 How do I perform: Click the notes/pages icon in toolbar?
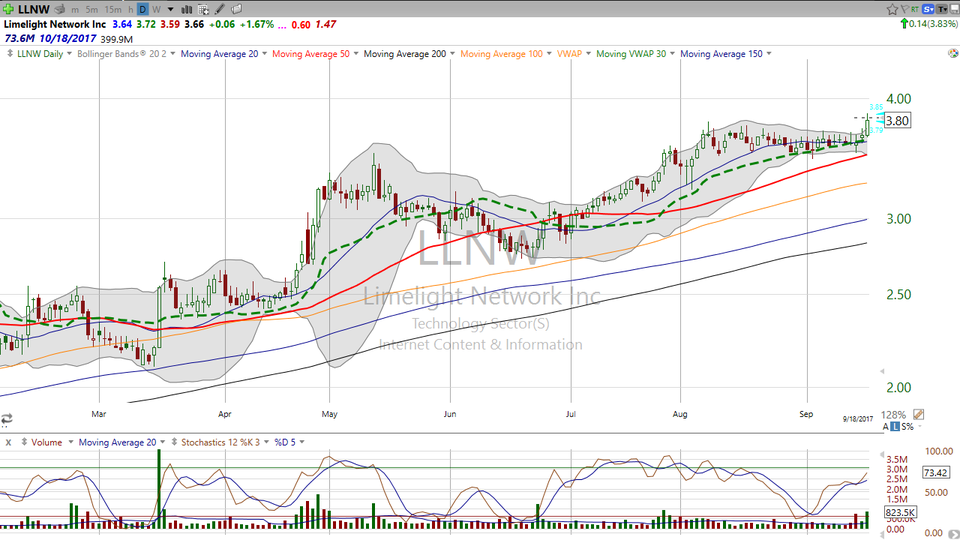pos(236,9)
